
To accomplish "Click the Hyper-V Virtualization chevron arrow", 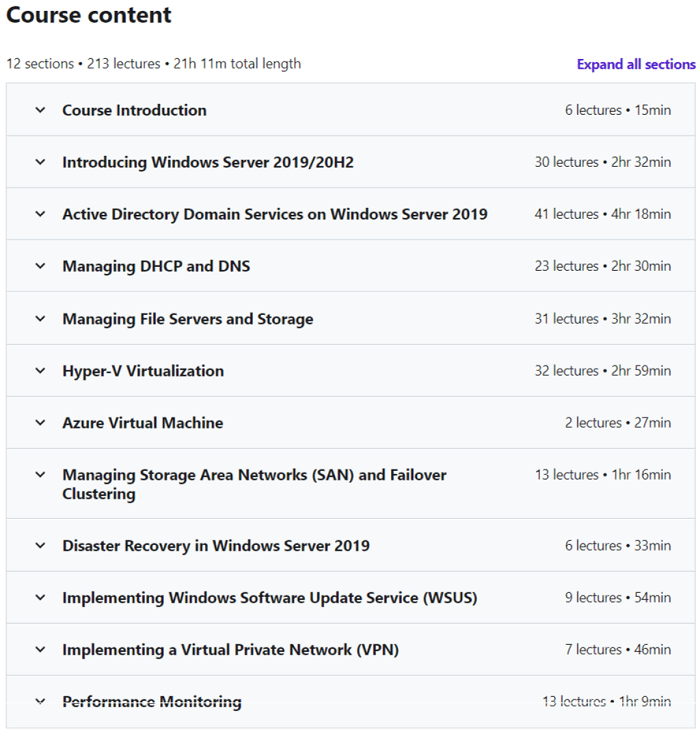I will pos(40,371).
